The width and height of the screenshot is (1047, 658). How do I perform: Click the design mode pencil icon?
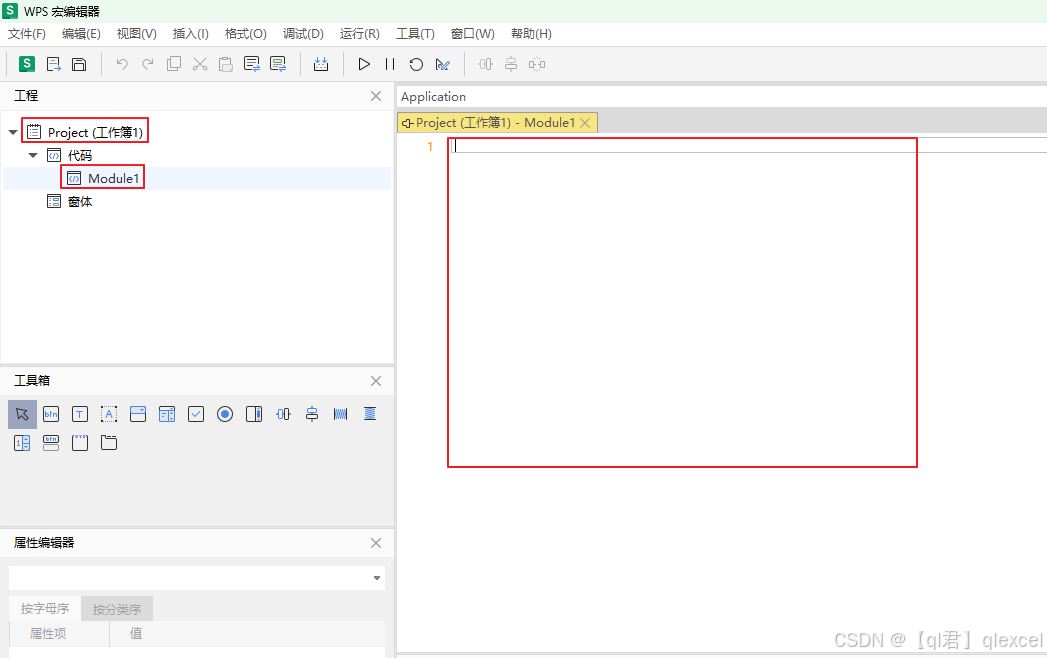click(442, 64)
